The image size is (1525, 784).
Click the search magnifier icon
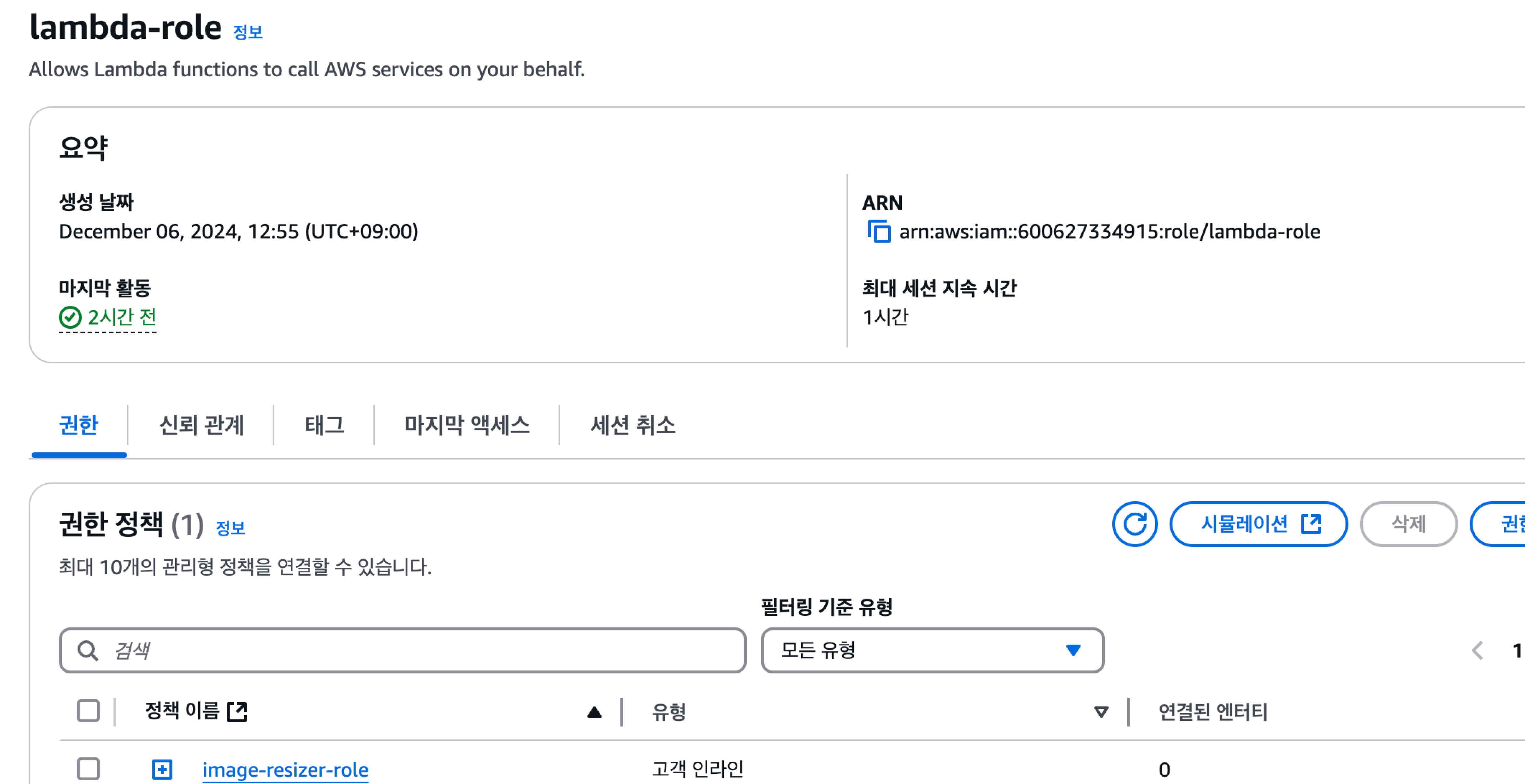(x=88, y=650)
